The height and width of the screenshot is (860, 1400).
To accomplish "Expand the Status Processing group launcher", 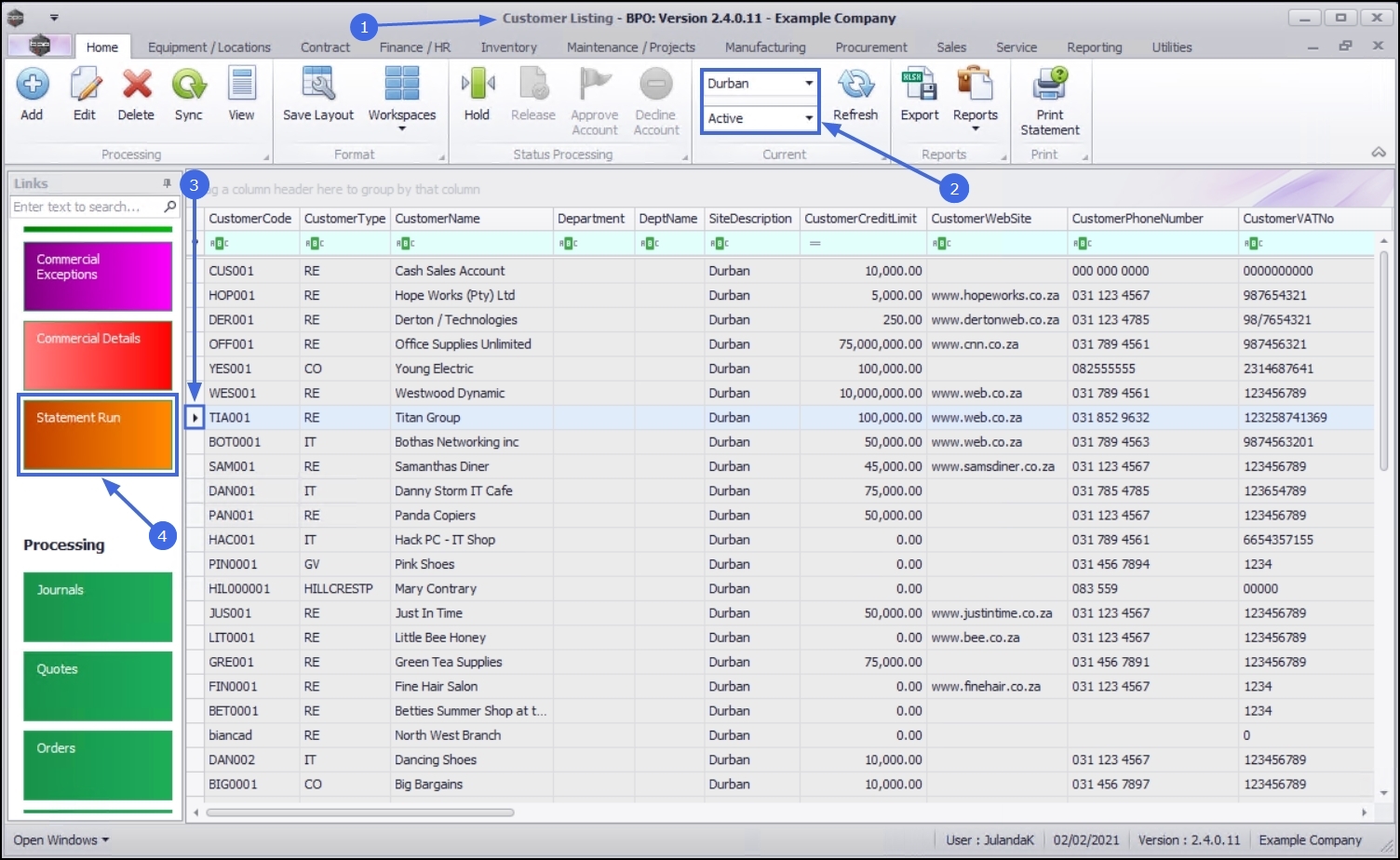I will click(685, 157).
